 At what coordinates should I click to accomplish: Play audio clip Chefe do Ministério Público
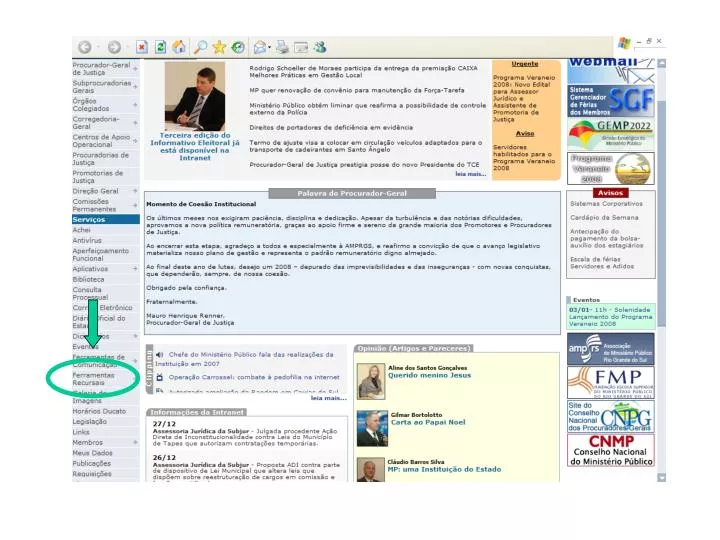(159, 355)
